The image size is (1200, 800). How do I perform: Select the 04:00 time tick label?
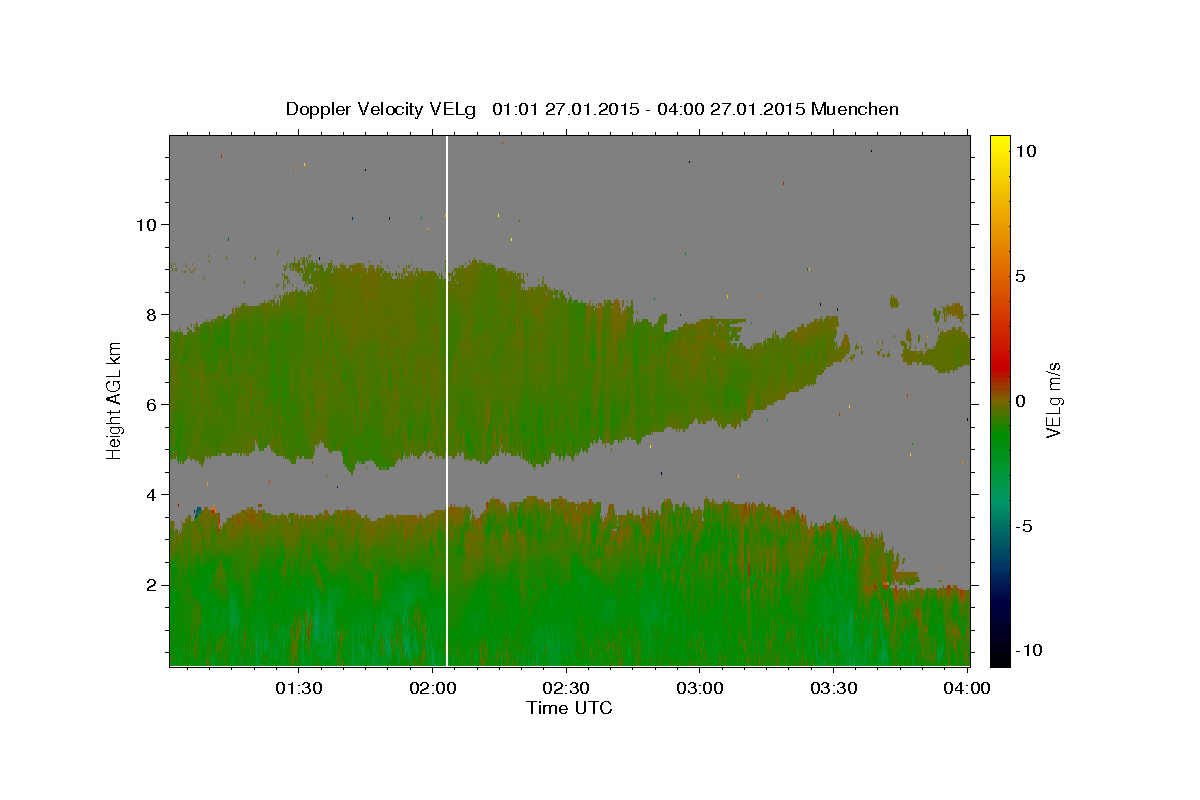[x=968, y=688]
